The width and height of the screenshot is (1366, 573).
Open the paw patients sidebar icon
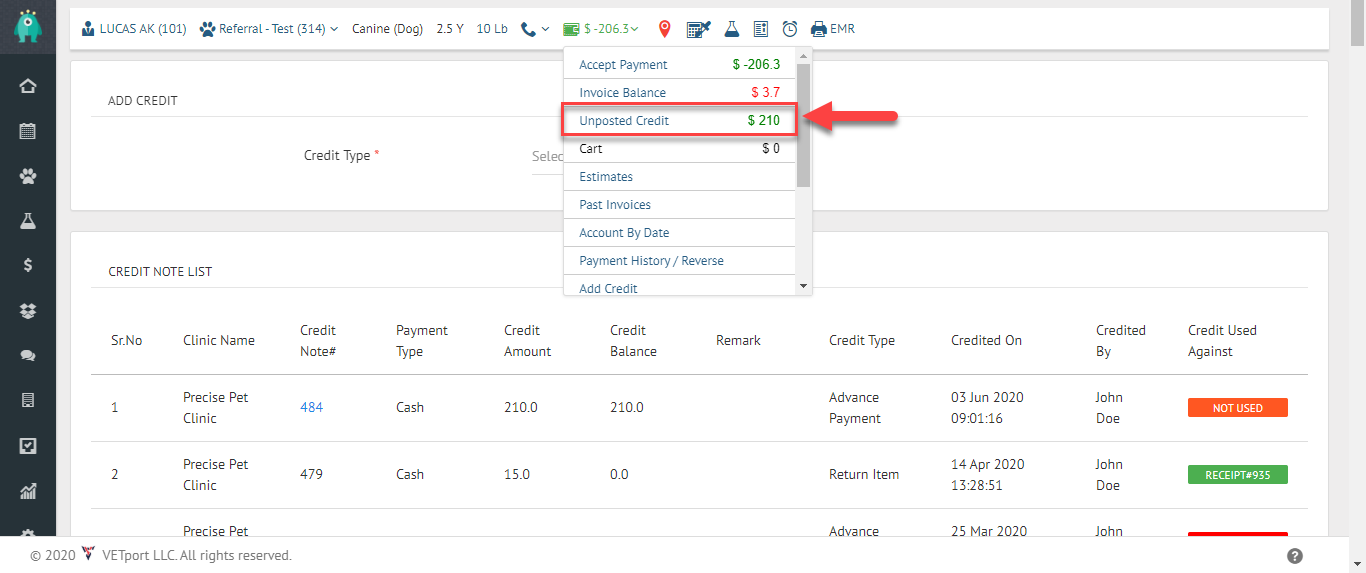pyautogui.click(x=28, y=176)
